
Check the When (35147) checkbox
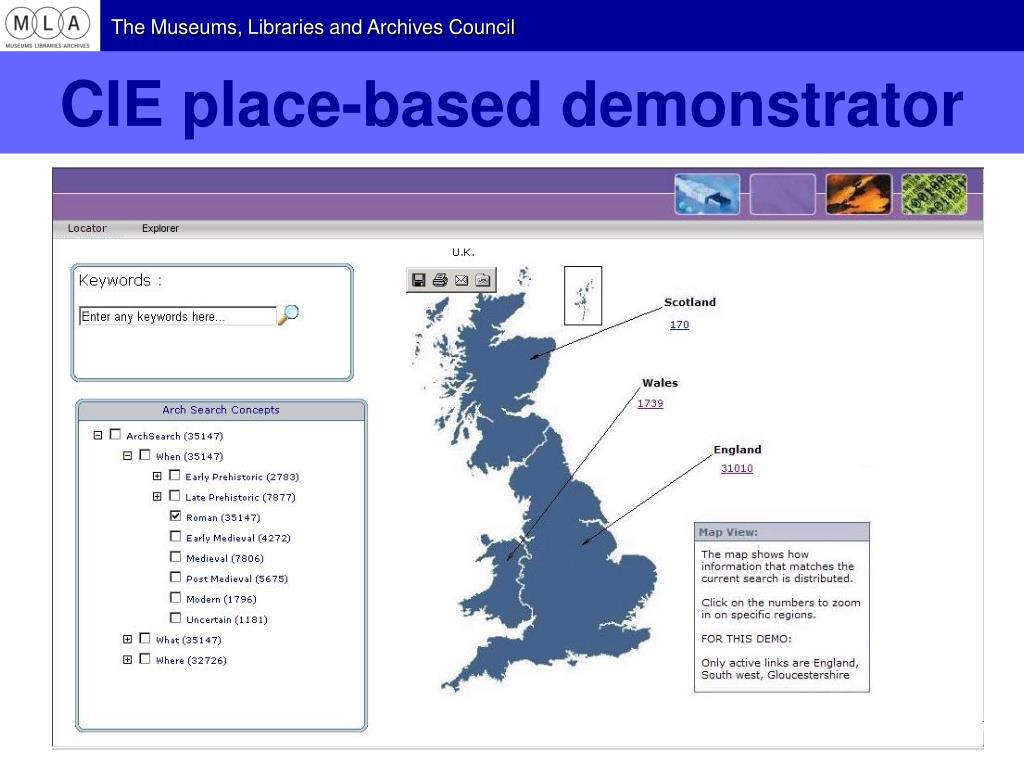(145, 455)
